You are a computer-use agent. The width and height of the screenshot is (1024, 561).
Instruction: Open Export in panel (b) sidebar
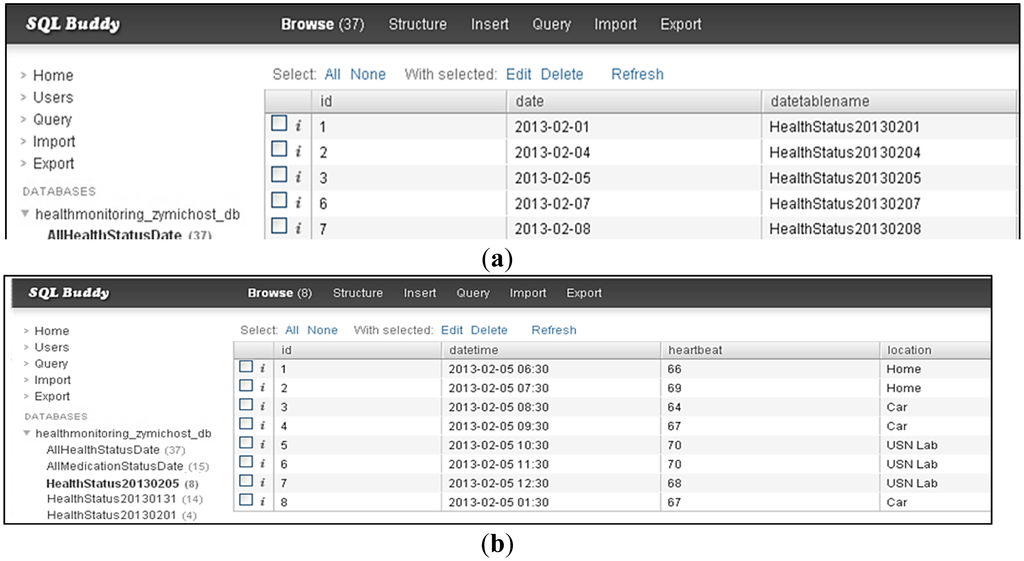coord(52,396)
